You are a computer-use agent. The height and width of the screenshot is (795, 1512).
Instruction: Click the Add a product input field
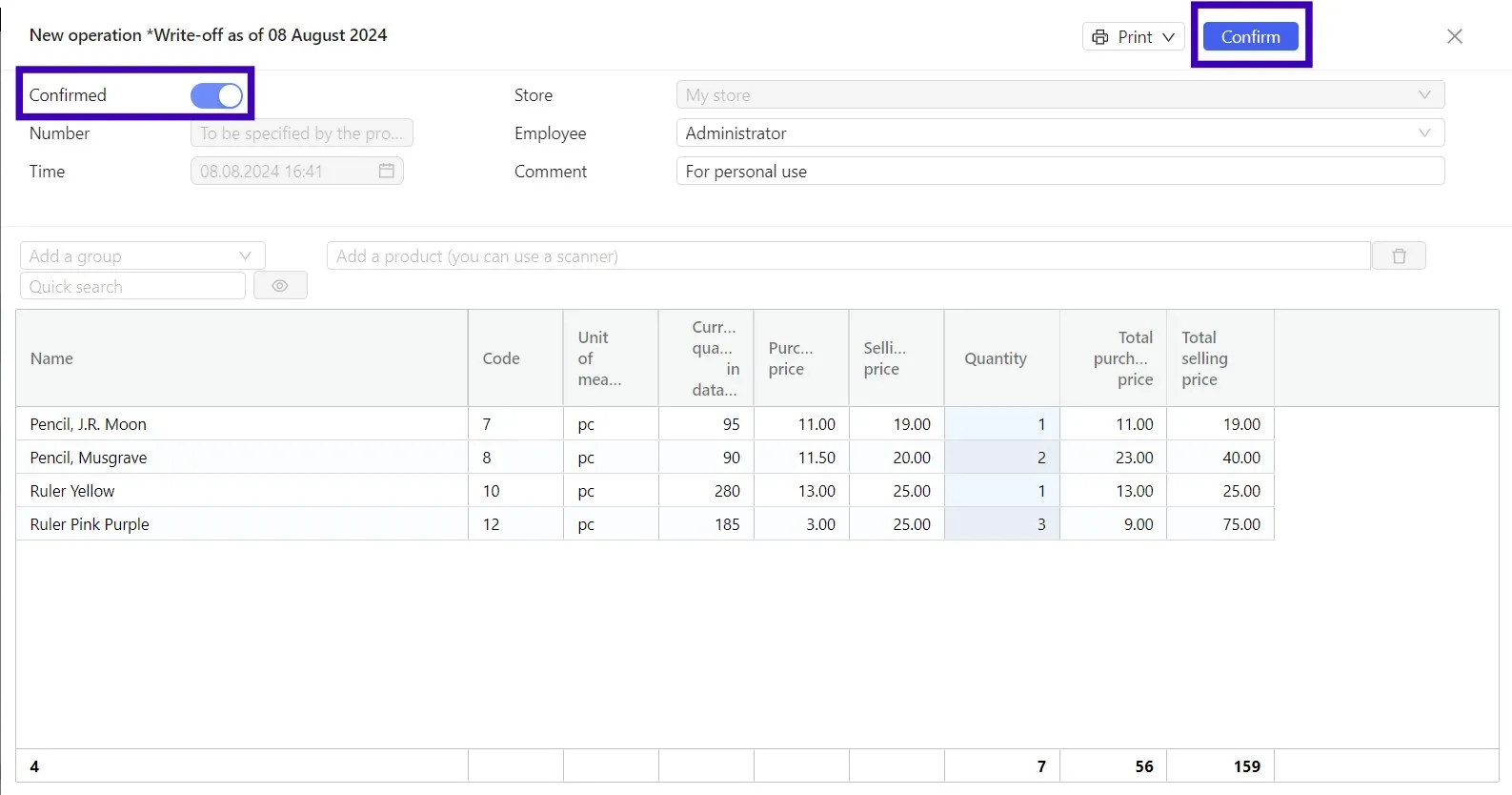click(849, 255)
